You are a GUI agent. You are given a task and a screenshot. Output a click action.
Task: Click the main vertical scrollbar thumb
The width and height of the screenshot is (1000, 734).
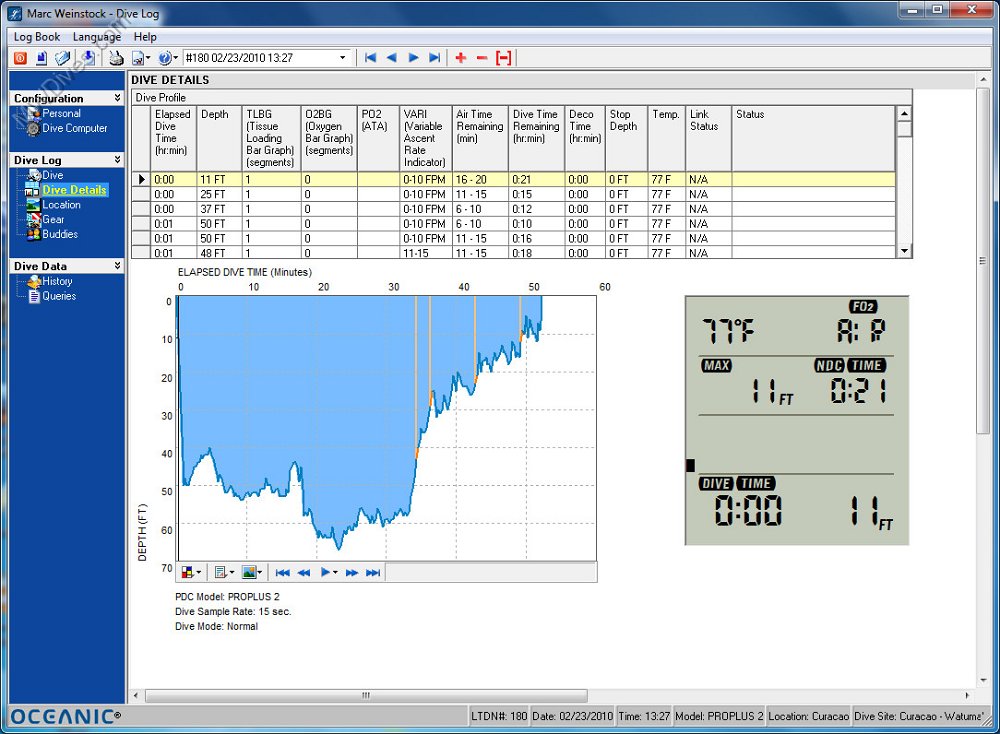click(982, 261)
